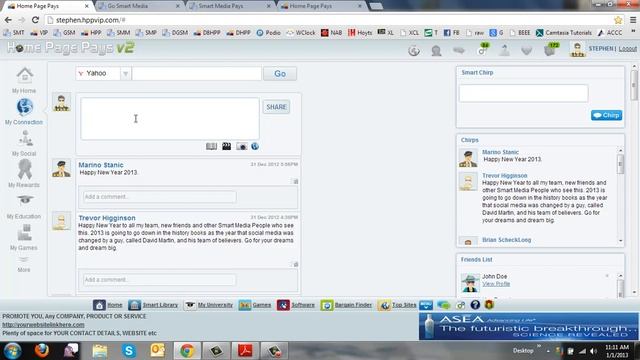This screenshot has height=360, width=640.
Task: Open My Connection globe icon
Action: coord(24,107)
